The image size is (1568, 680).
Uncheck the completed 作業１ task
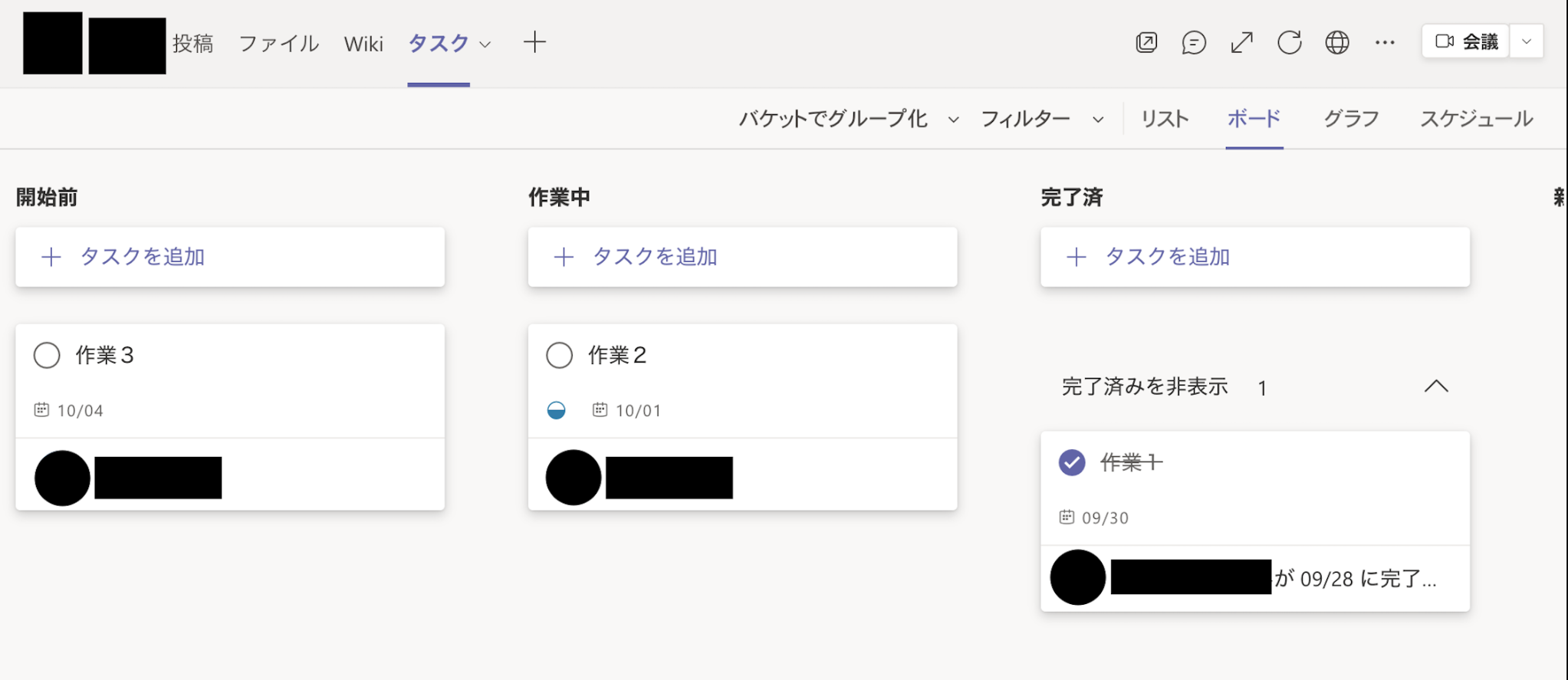[x=1072, y=462]
